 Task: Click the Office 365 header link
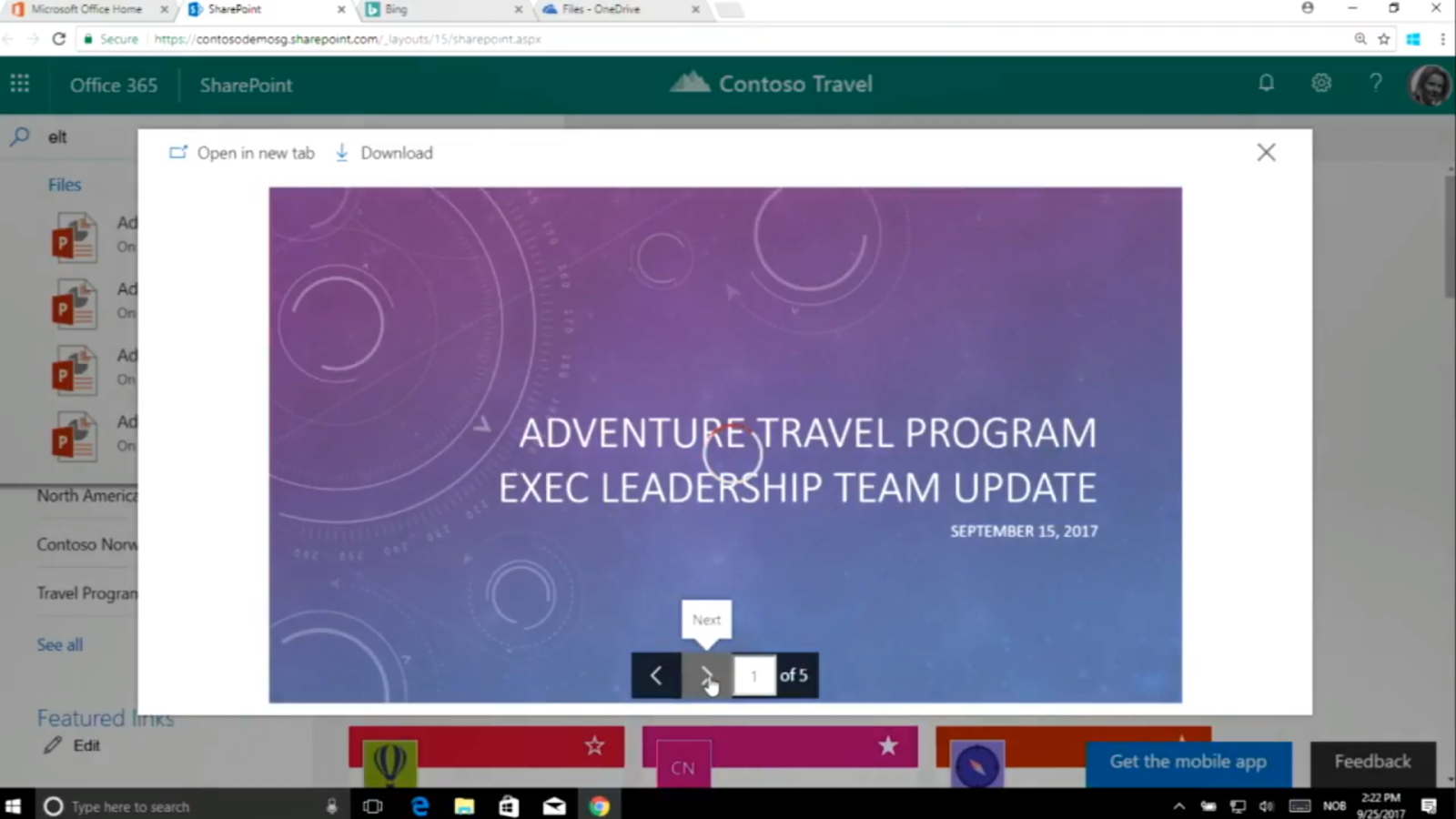click(114, 86)
